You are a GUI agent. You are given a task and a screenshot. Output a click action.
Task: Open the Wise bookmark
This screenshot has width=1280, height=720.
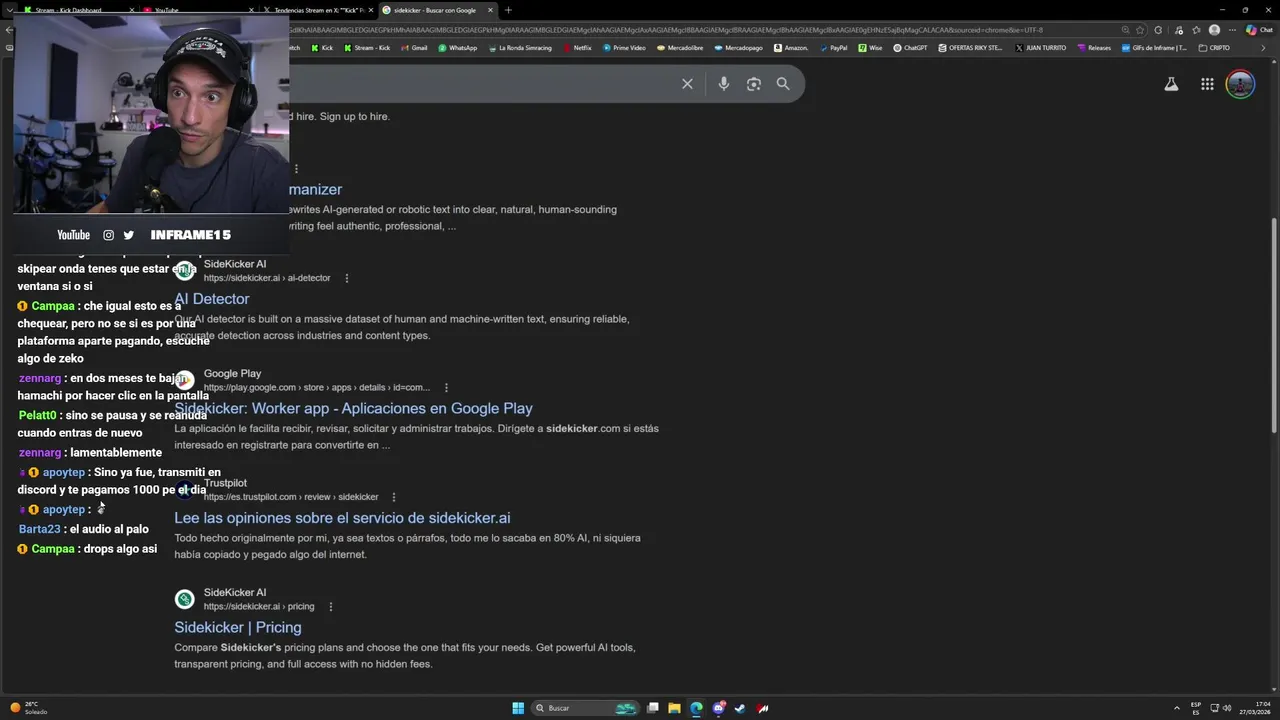870,47
